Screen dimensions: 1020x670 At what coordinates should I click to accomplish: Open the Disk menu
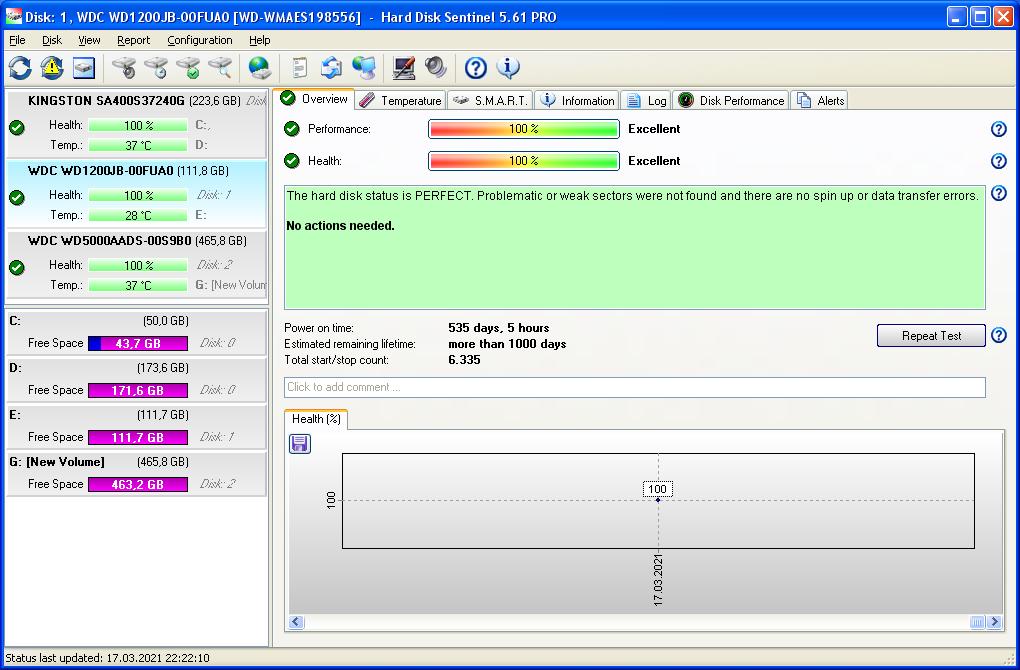[52, 40]
